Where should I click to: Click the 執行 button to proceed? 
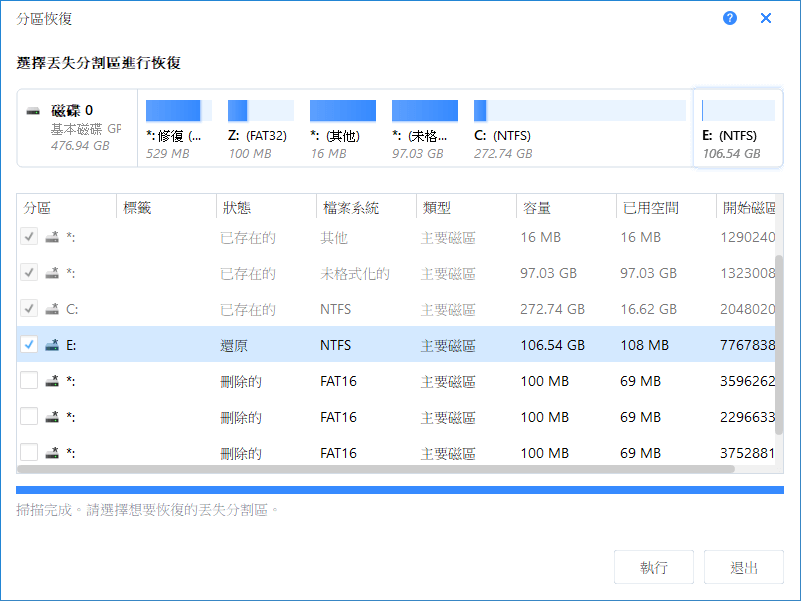tap(653, 566)
